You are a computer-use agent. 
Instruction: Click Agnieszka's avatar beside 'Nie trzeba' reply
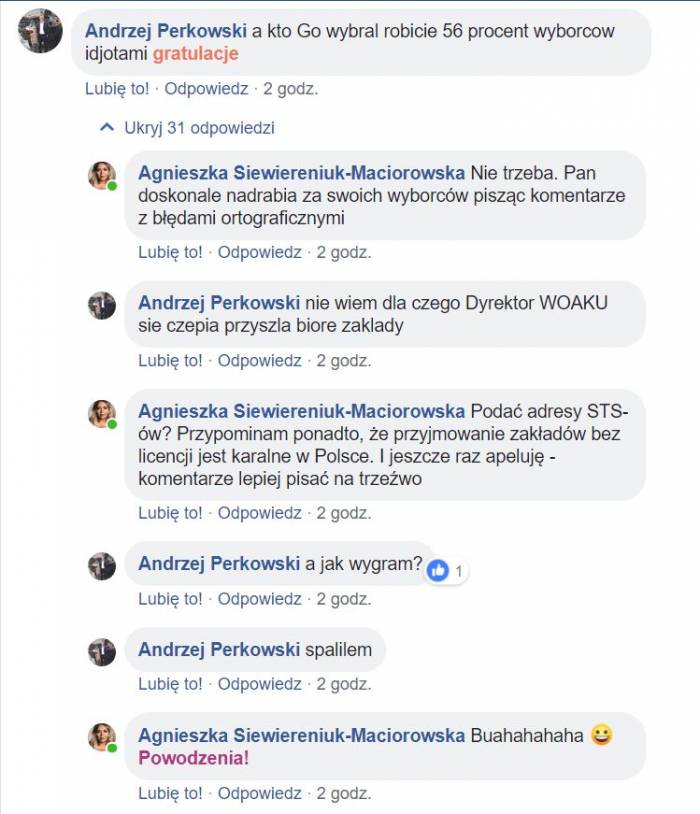click(x=102, y=175)
